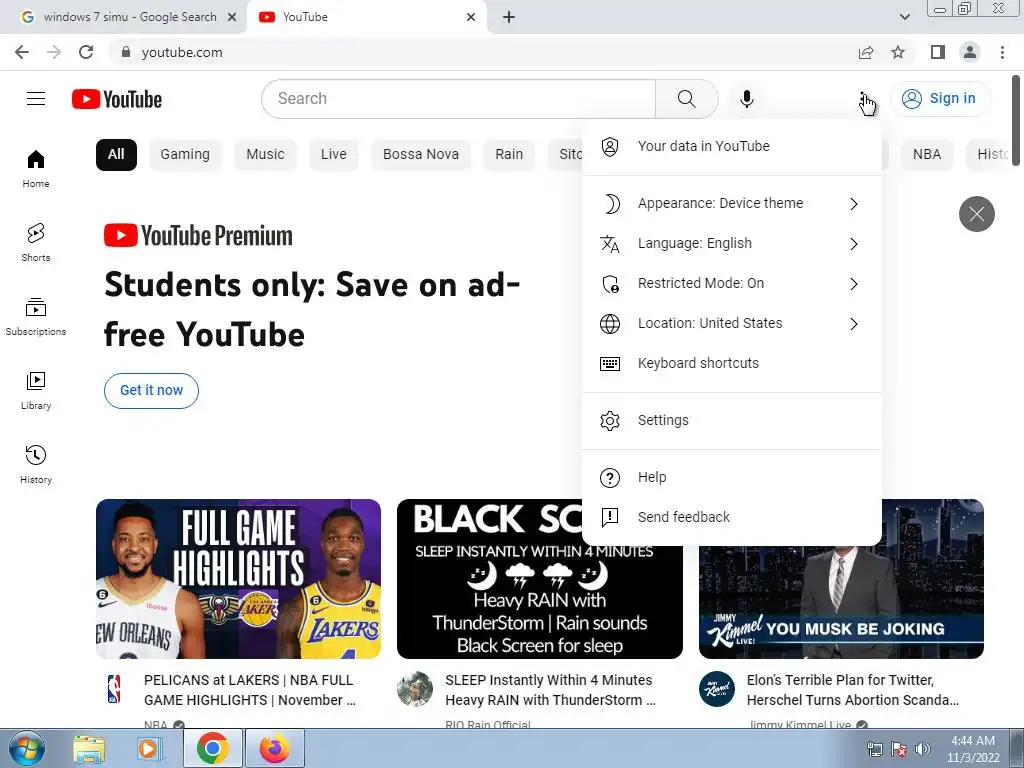The width and height of the screenshot is (1024, 768).
Task: Open the Black Screen rain sounds thumbnail
Action: [539, 602]
